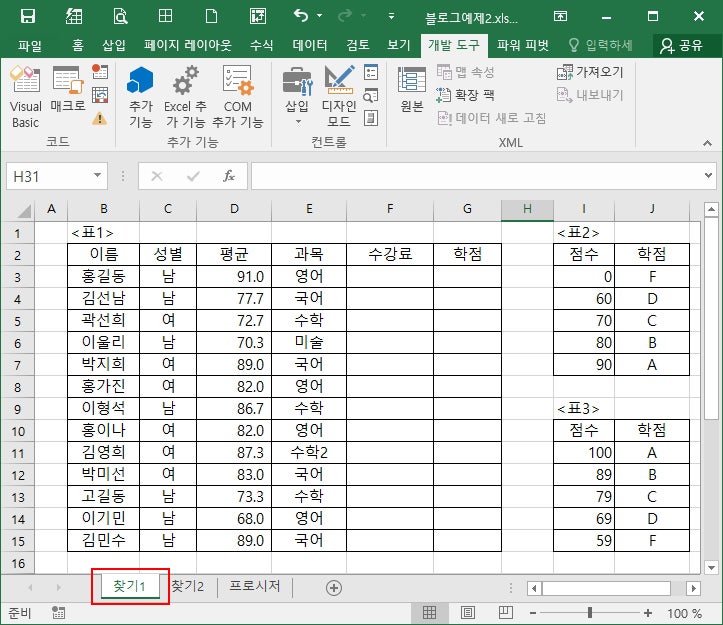Open Add-ins (추가 기능) button
The image size is (723, 625).
[x=140, y=97]
